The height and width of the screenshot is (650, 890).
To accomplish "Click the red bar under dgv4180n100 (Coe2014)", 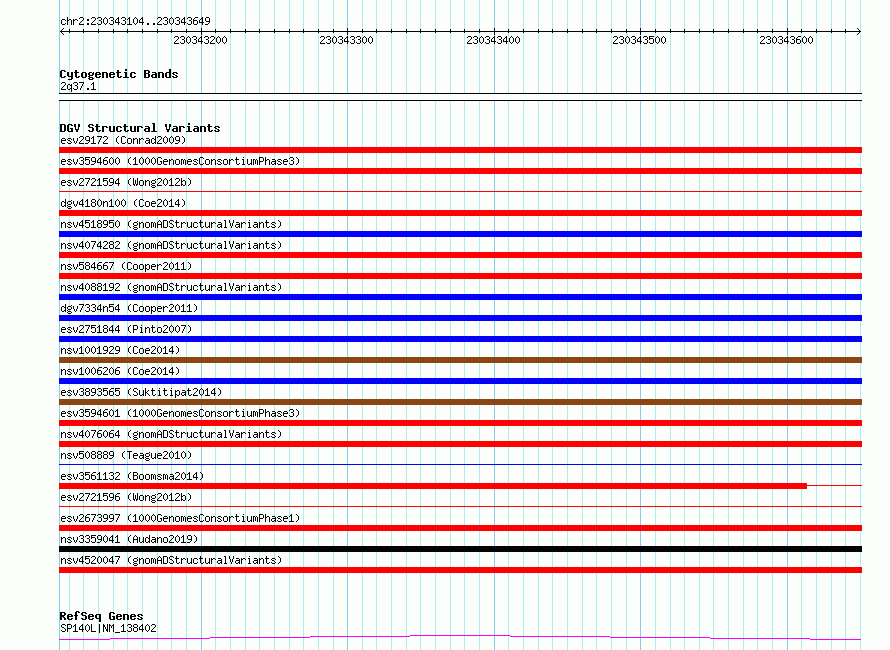I will [460, 213].
